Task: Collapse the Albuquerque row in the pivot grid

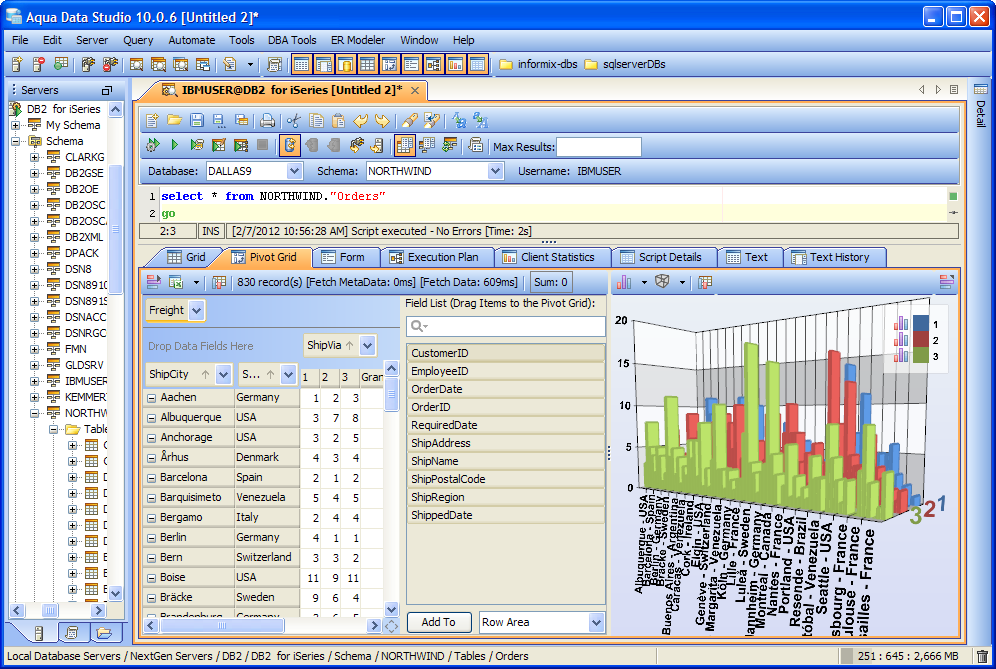Action: click(x=152, y=418)
